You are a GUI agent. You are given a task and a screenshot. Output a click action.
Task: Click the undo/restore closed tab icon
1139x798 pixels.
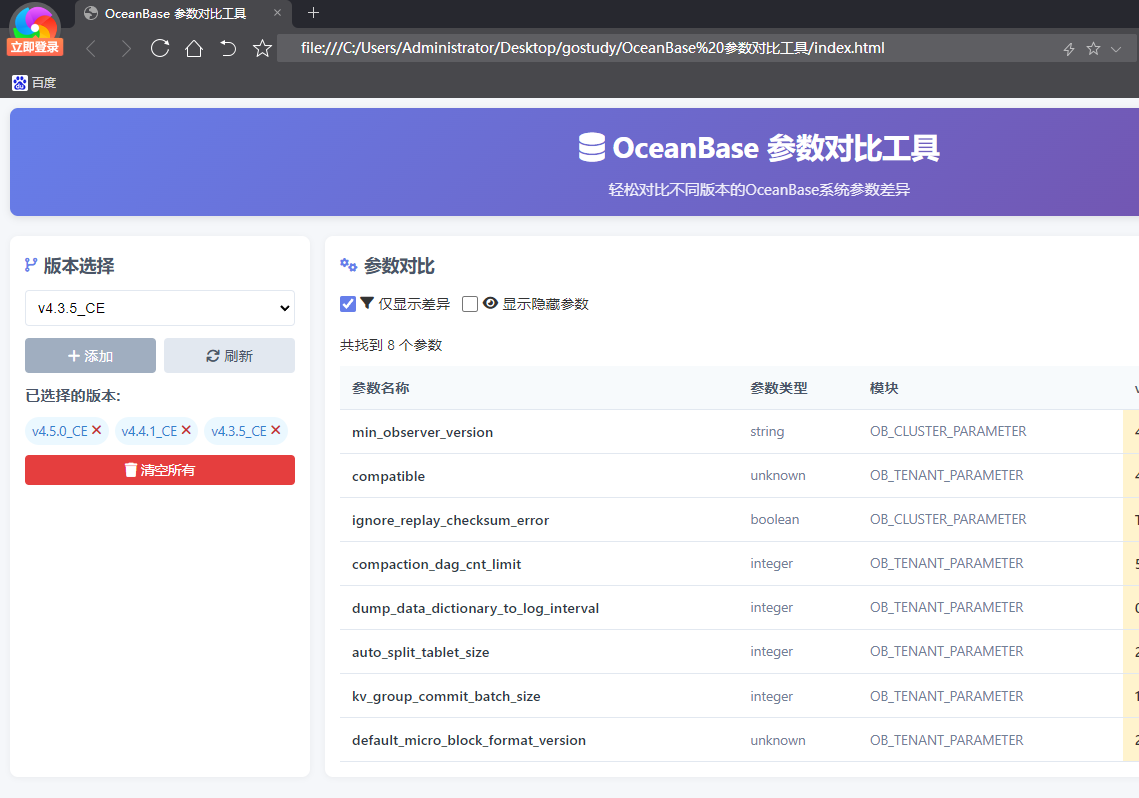[x=228, y=49]
